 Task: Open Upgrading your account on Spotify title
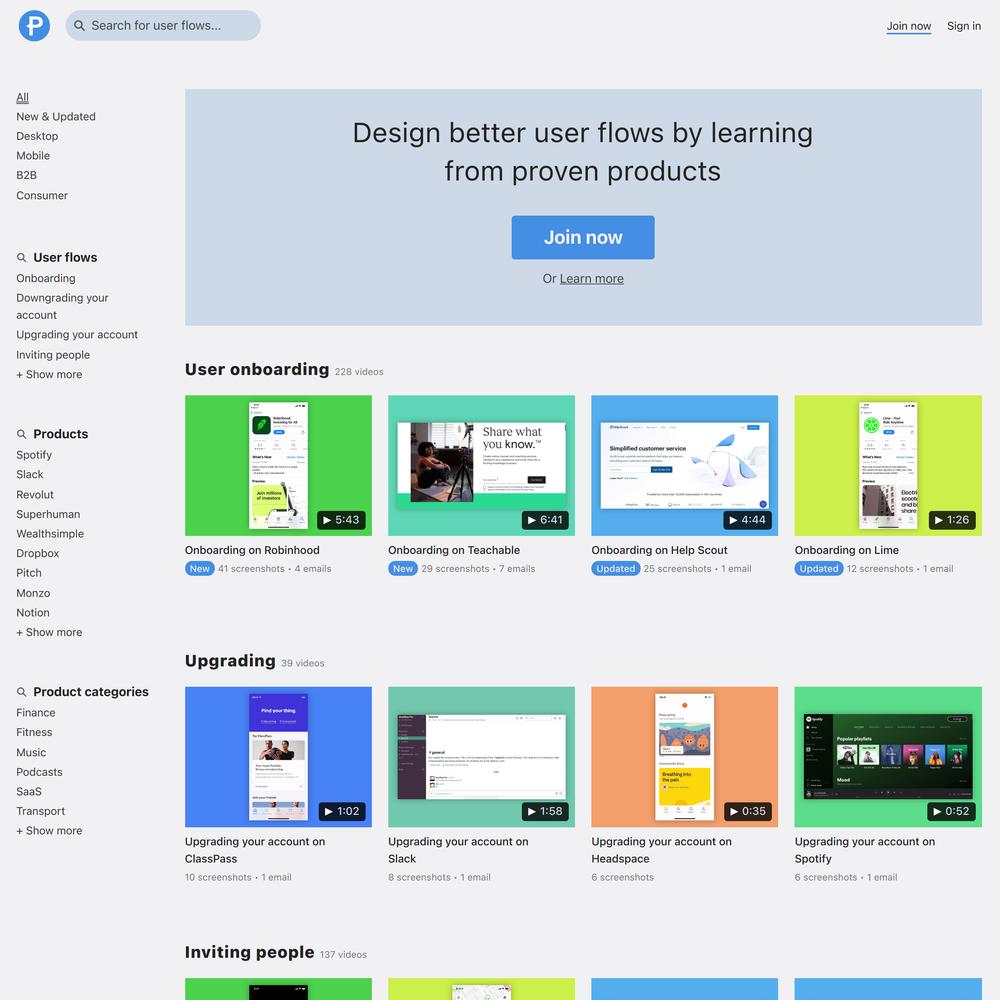coord(865,851)
